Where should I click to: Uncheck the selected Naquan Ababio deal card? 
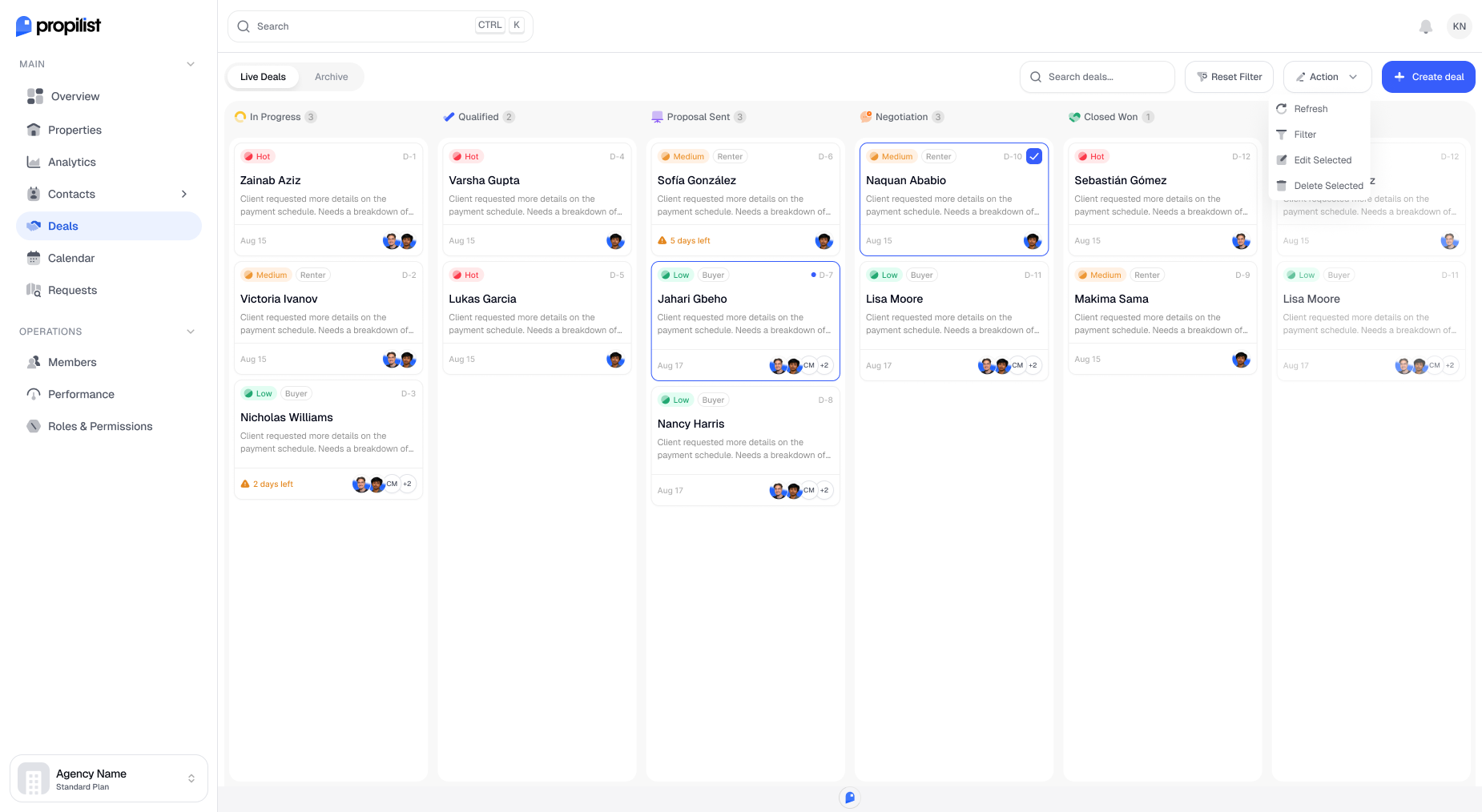point(1034,156)
